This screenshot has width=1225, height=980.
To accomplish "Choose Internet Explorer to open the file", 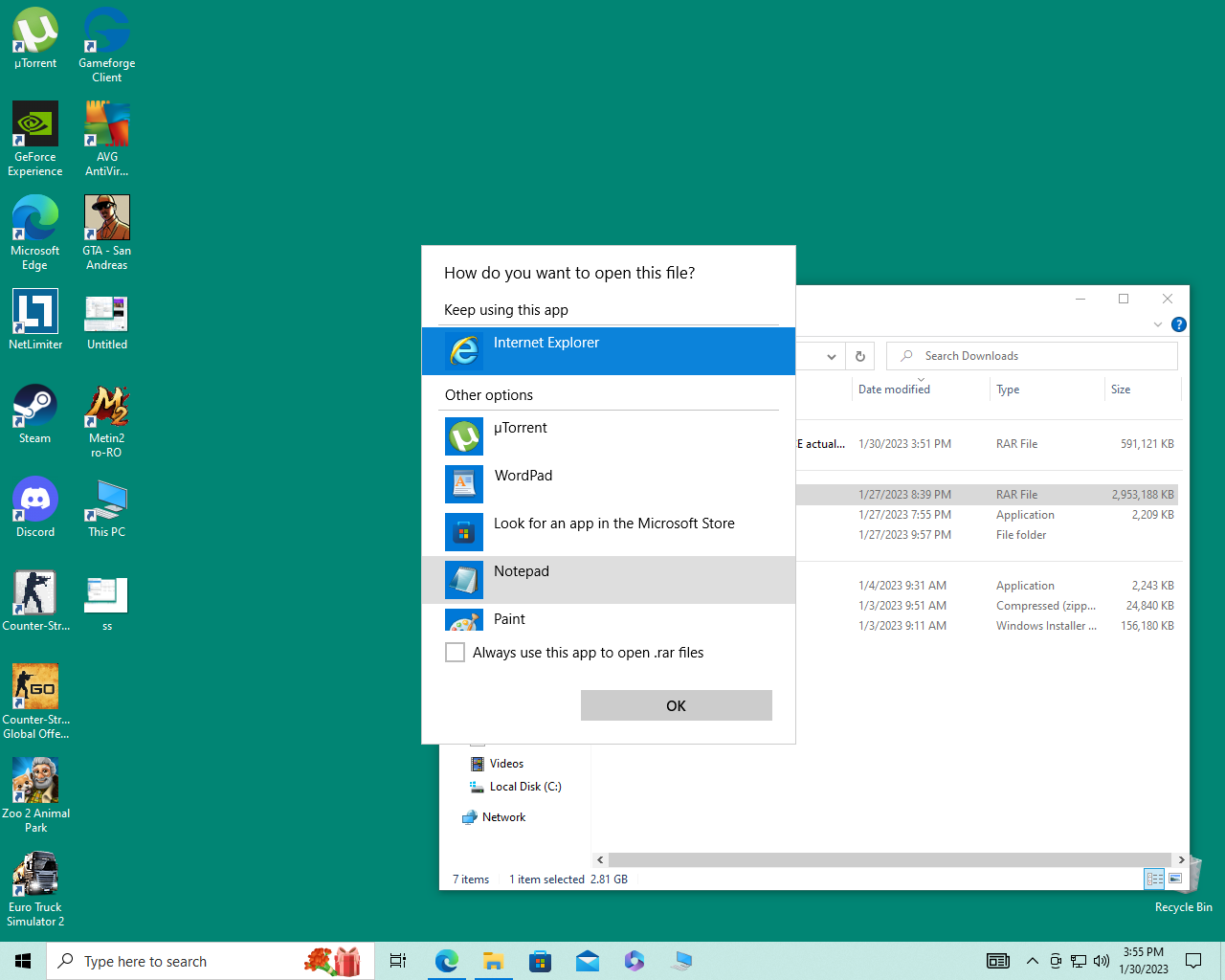I will tap(609, 351).
